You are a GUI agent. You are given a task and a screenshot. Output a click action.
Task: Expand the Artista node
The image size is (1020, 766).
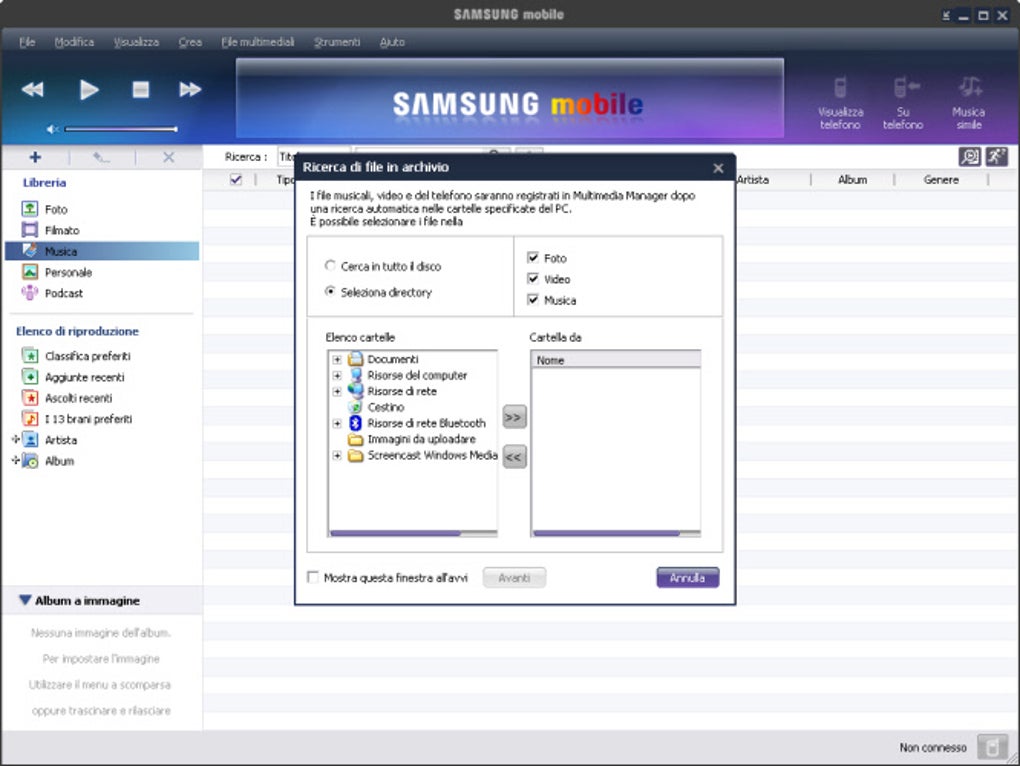(16, 439)
